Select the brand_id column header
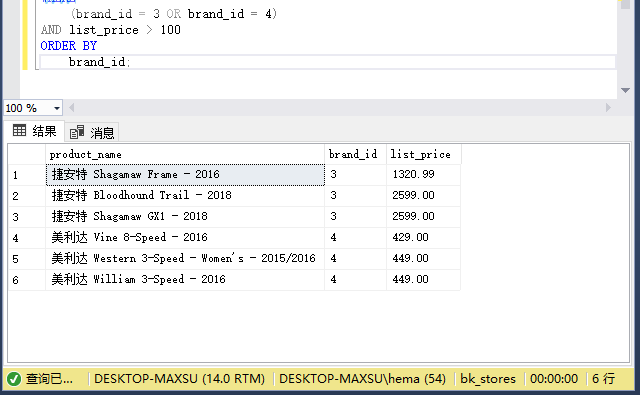 [x=355, y=154]
